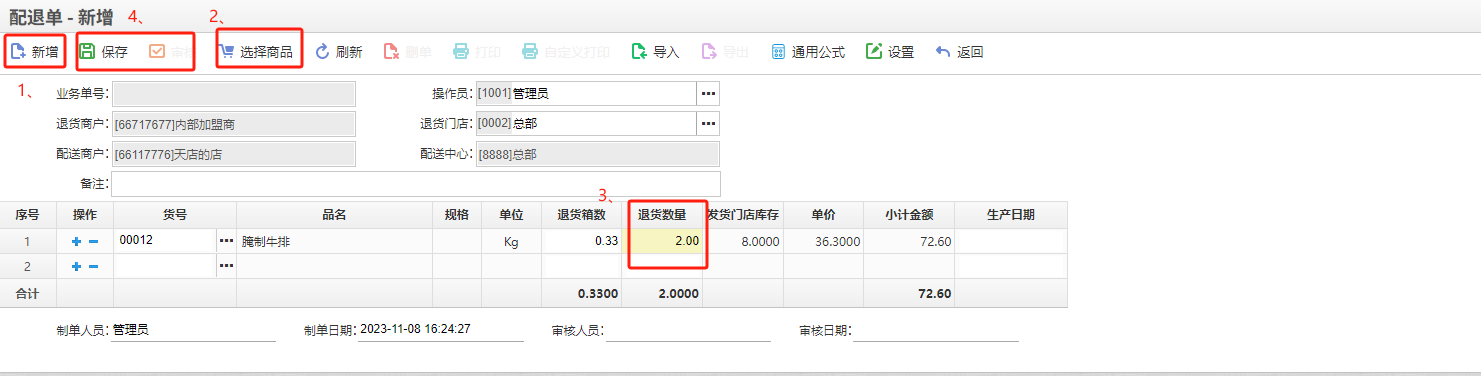Click the 单价 cell 36.3000

[x=823, y=241]
